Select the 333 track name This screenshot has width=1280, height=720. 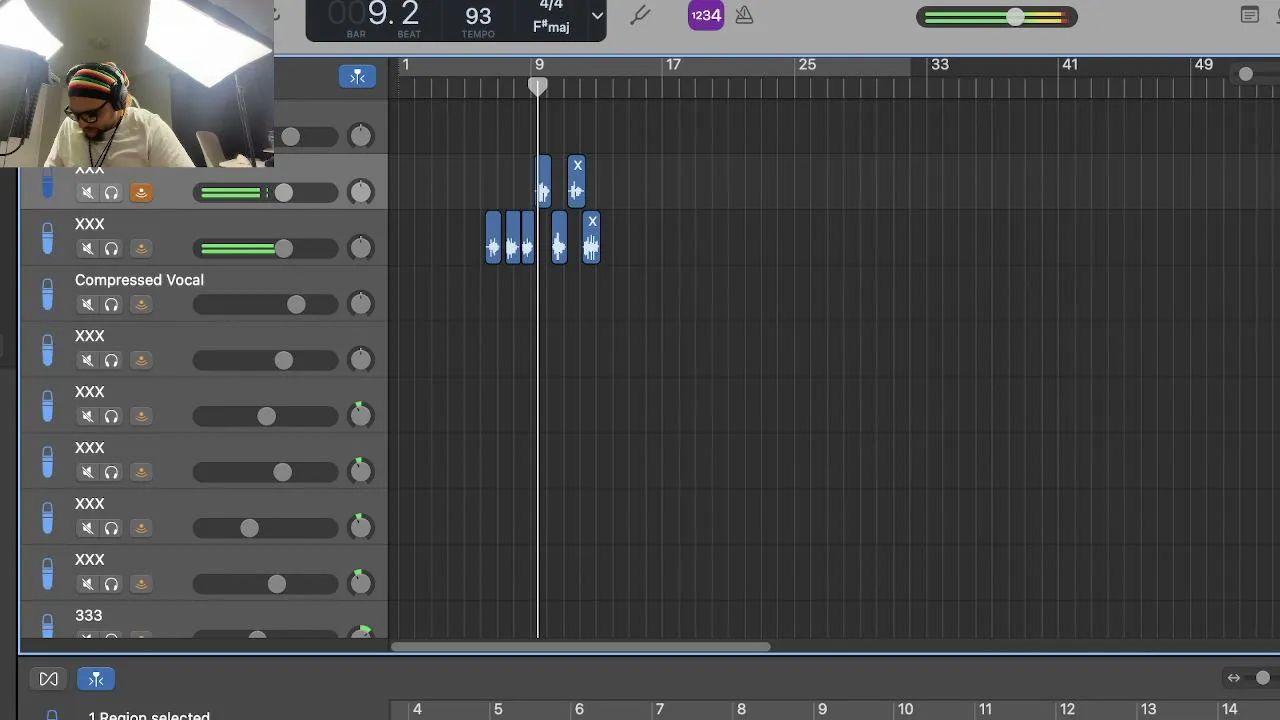(88, 616)
